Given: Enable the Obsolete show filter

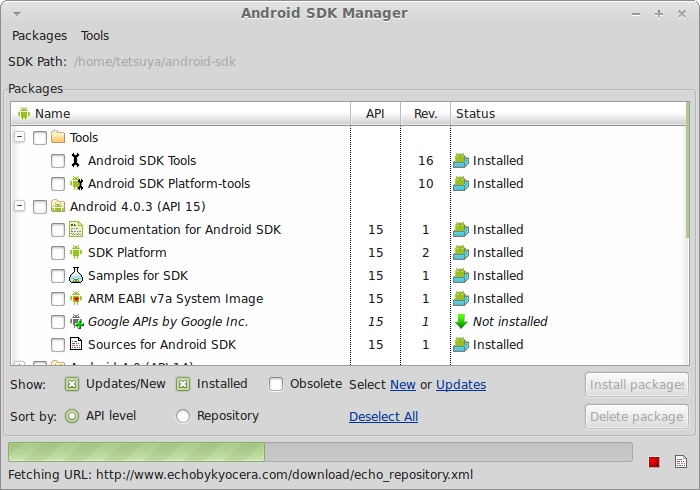Looking at the screenshot, I should [x=276, y=384].
